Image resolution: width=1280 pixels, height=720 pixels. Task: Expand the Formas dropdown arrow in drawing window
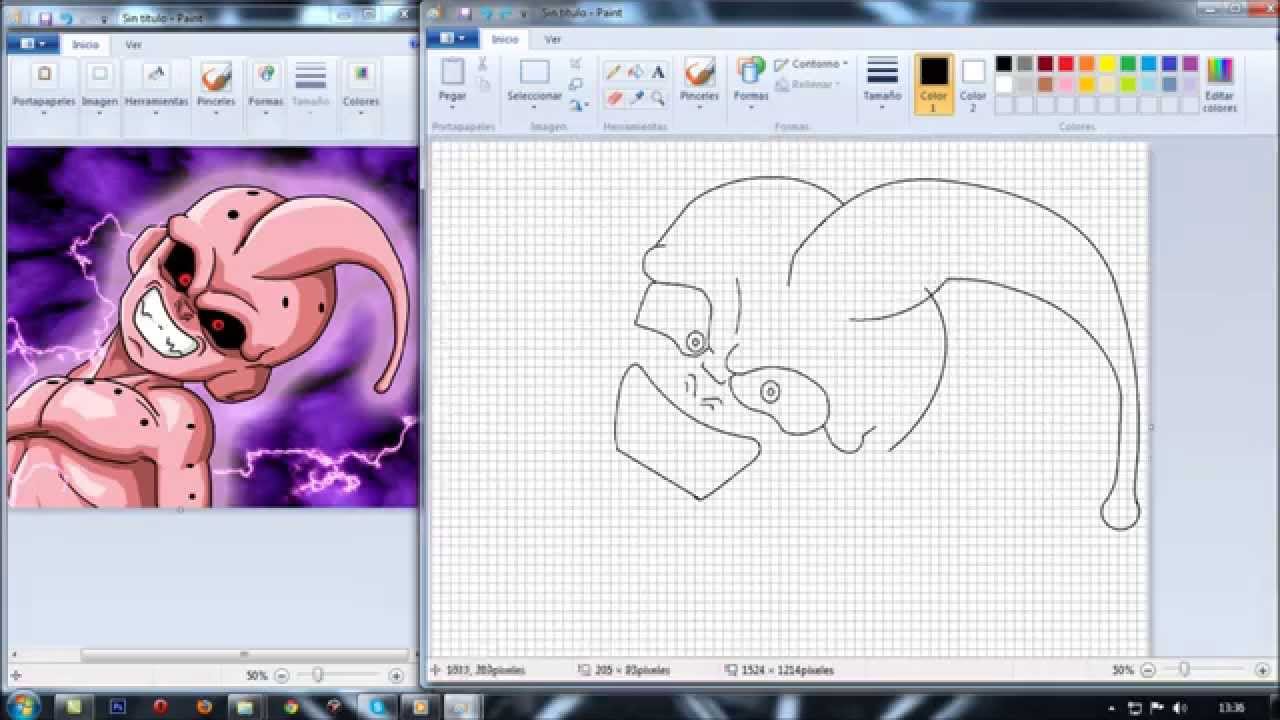pyautogui.click(x=751, y=107)
